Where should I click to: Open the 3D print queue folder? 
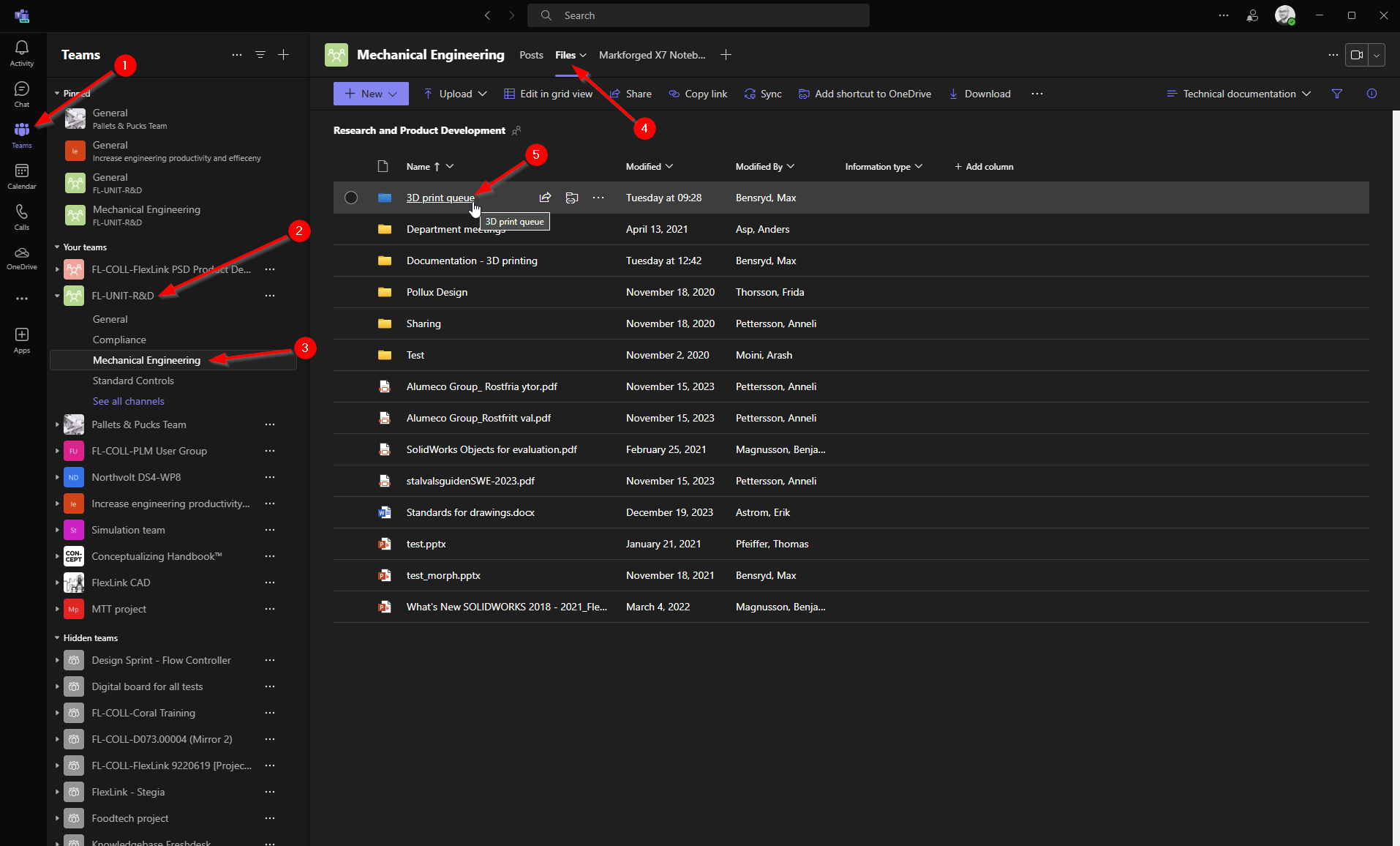(x=440, y=198)
